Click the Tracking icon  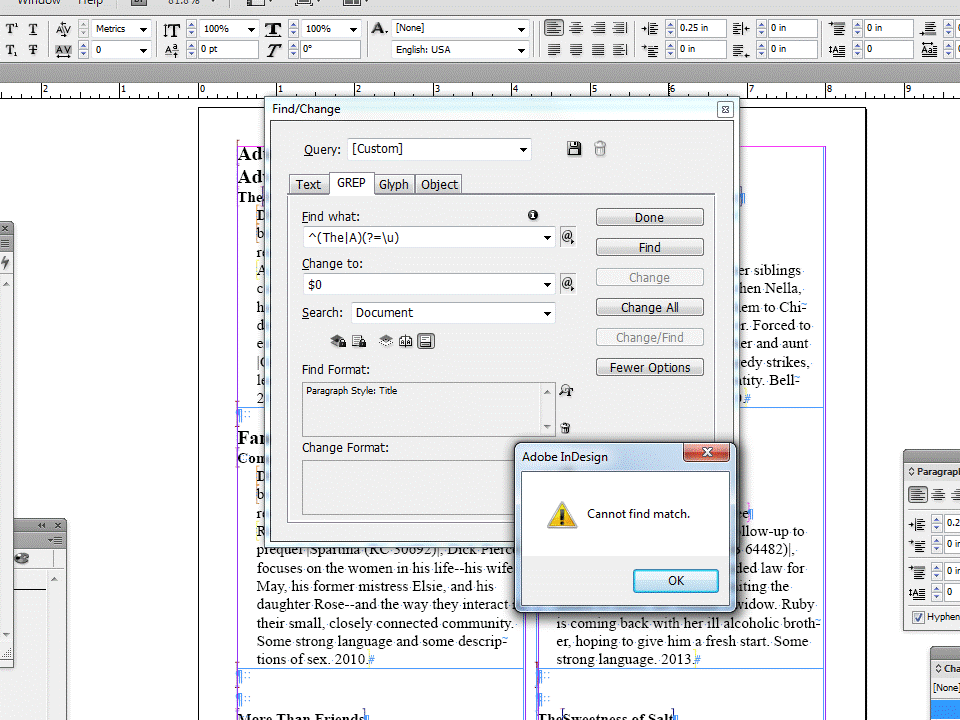[x=63, y=50]
